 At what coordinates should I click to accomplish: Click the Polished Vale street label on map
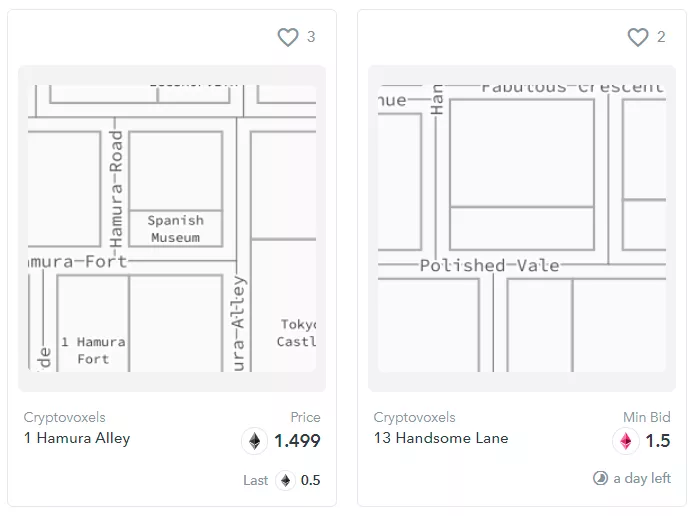pyautogui.click(x=489, y=266)
